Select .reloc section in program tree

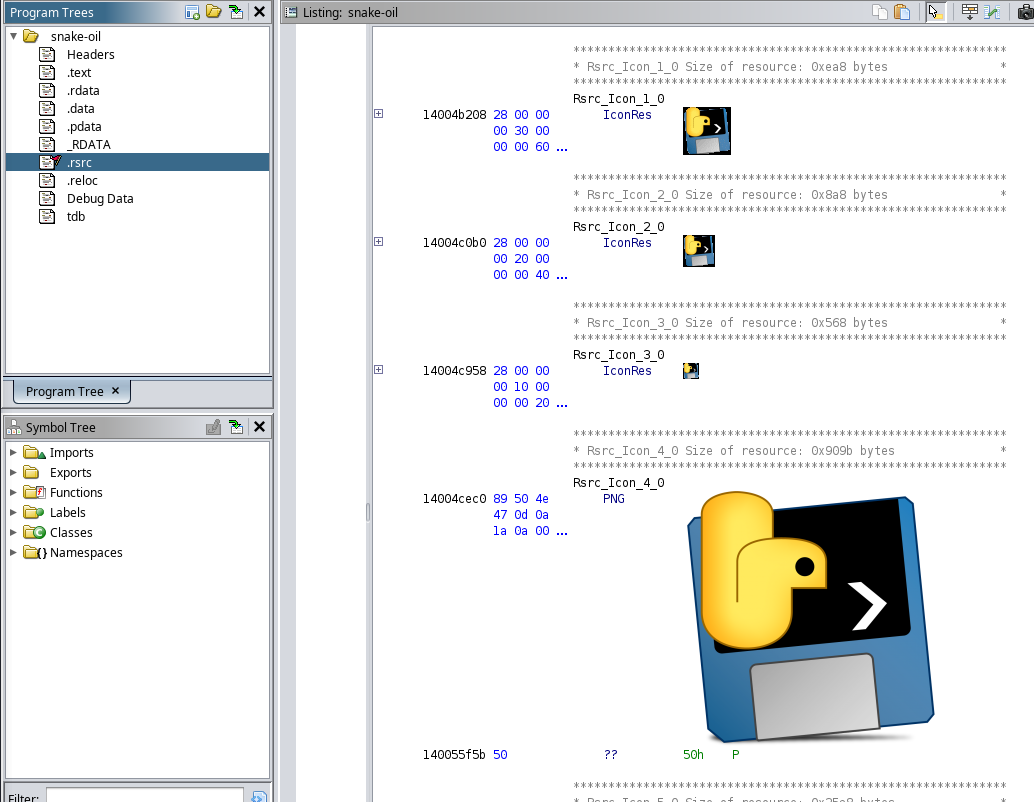click(x=82, y=181)
